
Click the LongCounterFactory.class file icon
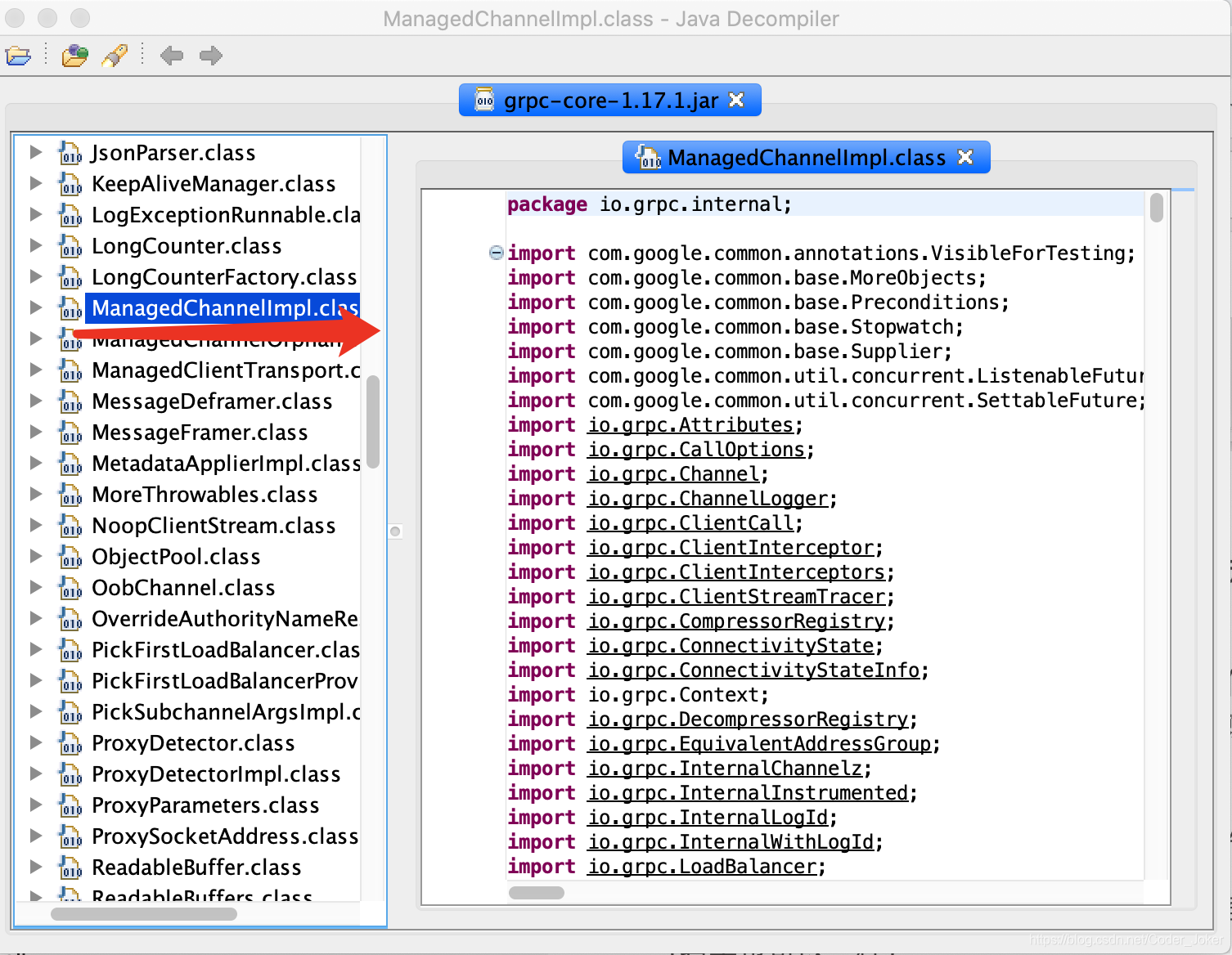point(70,277)
